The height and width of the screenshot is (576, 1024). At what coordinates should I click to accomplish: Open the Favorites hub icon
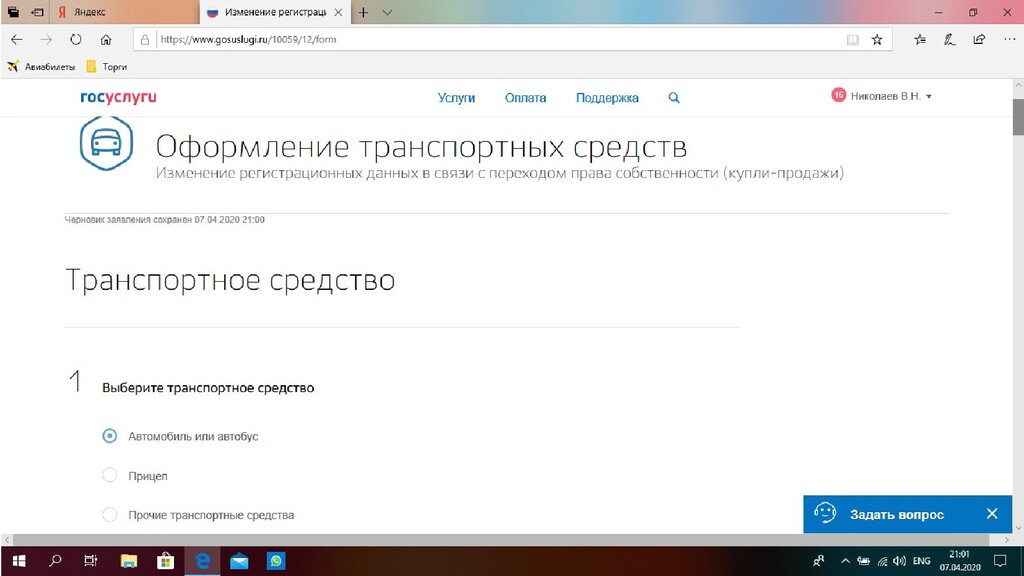click(x=920, y=40)
